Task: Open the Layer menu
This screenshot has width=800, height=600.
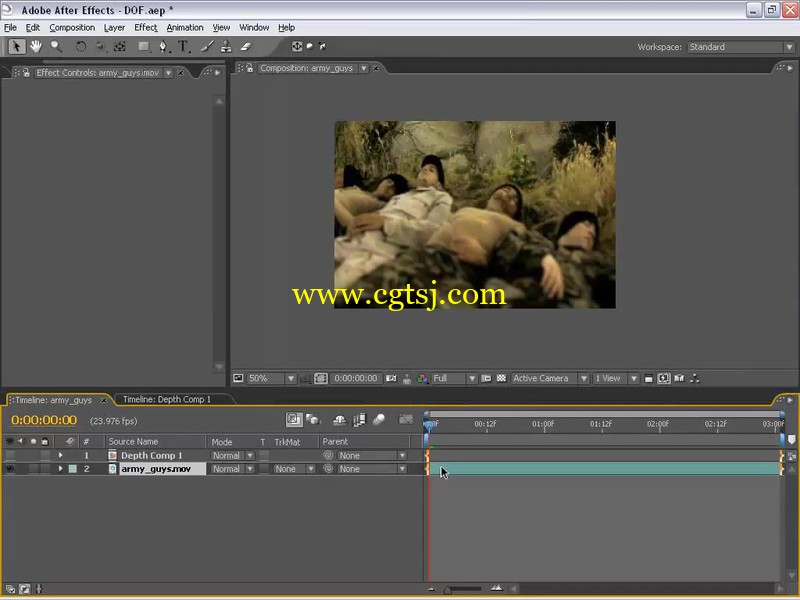Action: (114, 28)
